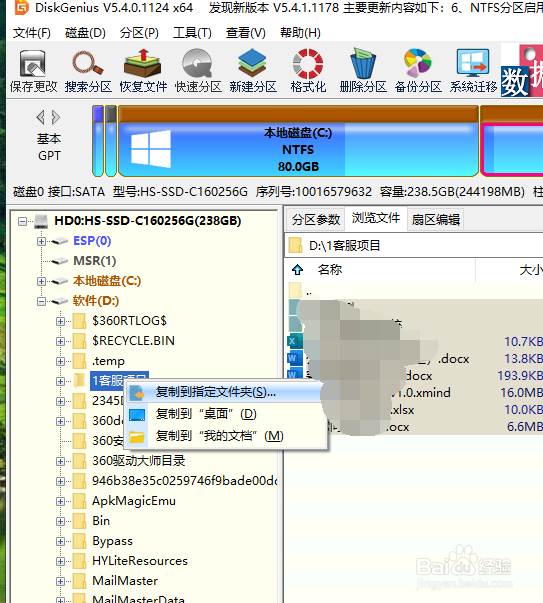543x603 pixels.
Task: Expand the $RECYCLE.BIN folder node
Action: 60,341
